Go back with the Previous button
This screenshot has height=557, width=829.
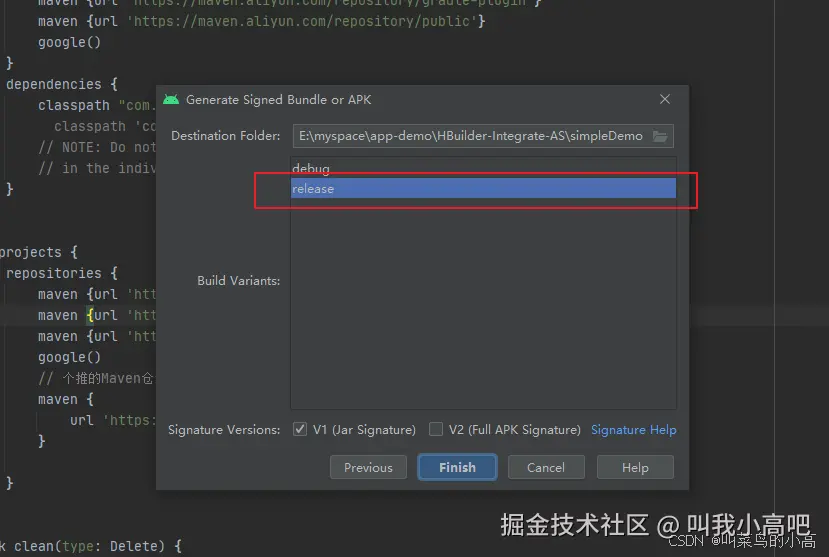click(369, 467)
